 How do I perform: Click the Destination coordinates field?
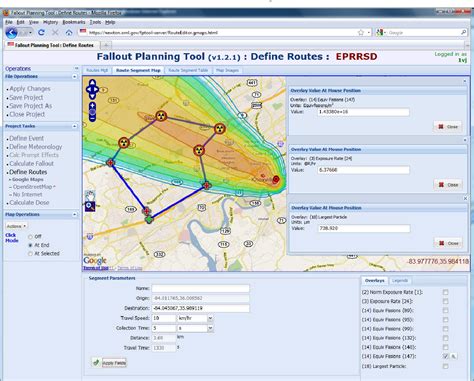pyautogui.click(x=200, y=308)
